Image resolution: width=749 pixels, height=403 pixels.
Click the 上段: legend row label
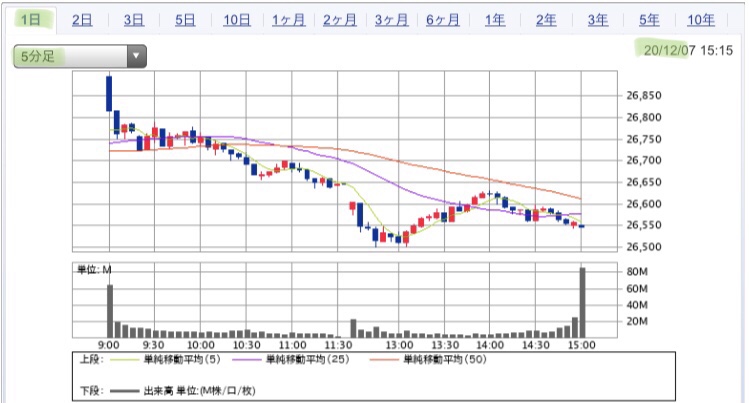91,360
